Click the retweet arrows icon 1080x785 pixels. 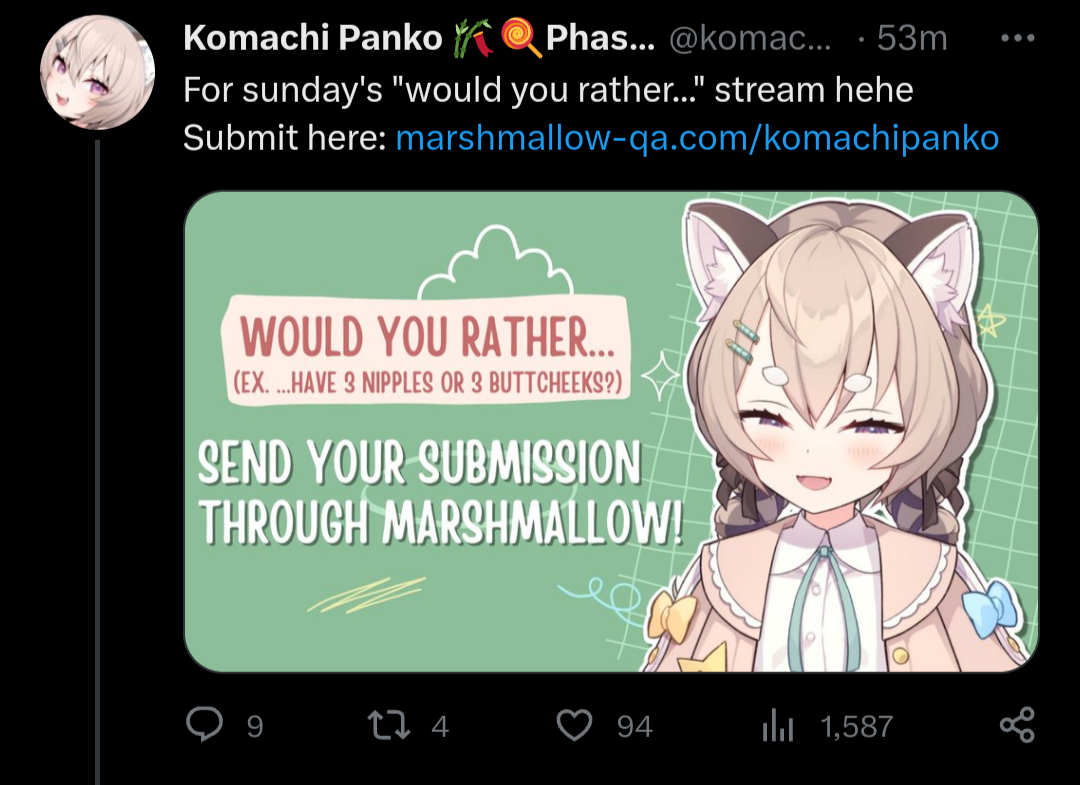click(389, 726)
